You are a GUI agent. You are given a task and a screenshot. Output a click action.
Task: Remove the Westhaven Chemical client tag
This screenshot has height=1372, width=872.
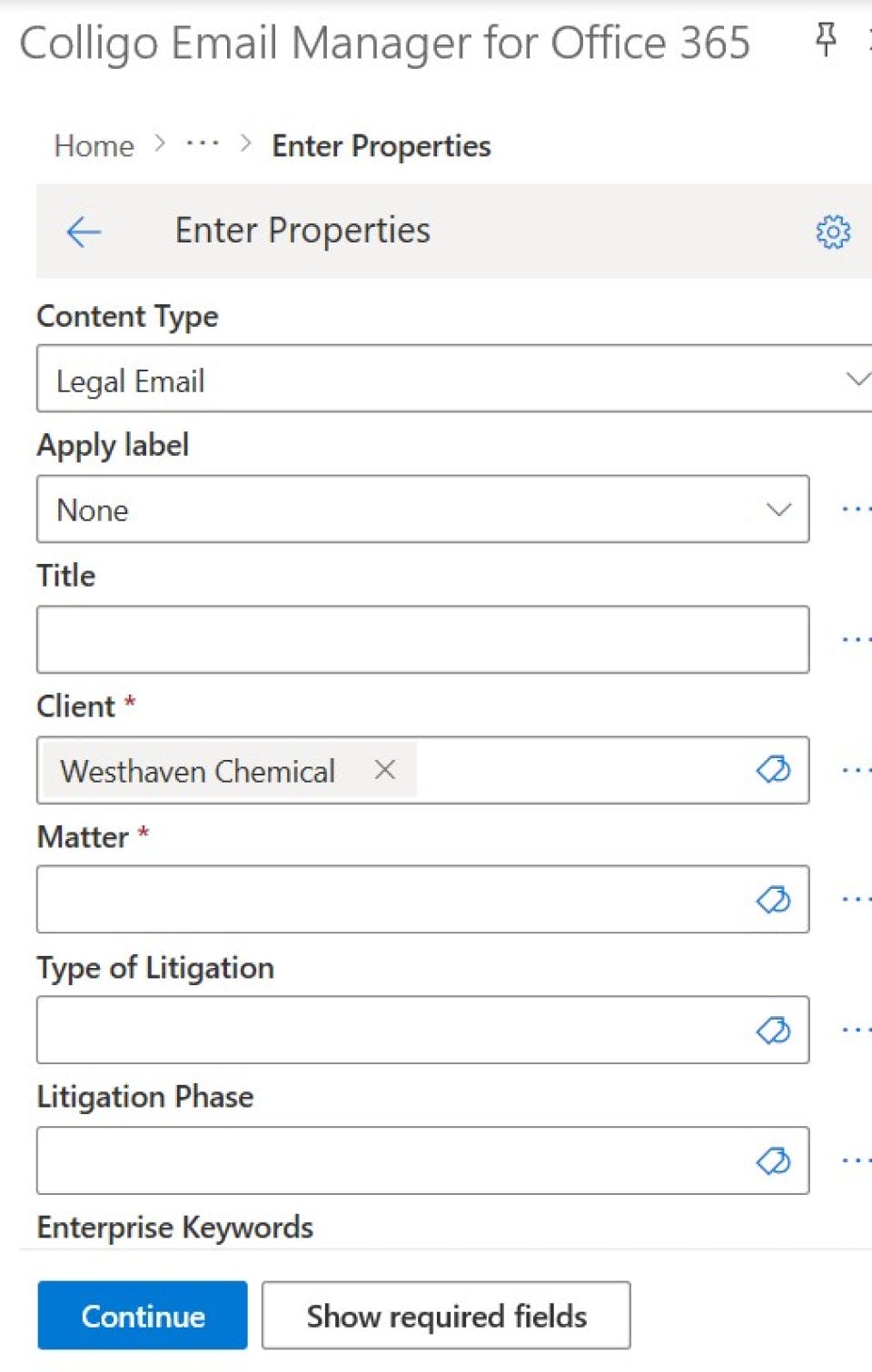pos(385,770)
